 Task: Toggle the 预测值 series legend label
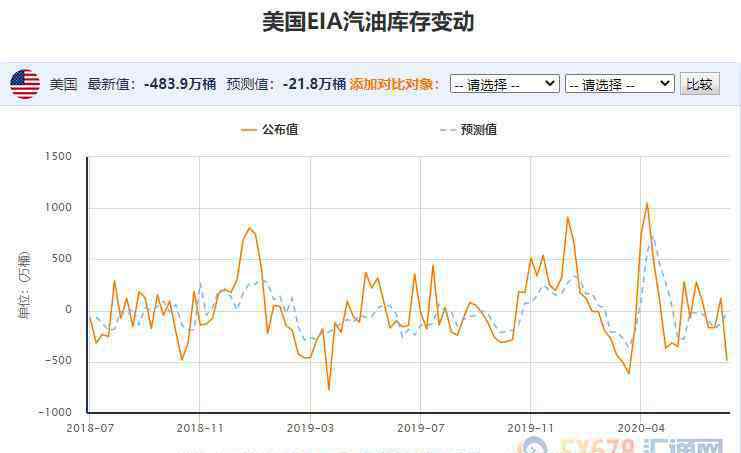pos(479,129)
